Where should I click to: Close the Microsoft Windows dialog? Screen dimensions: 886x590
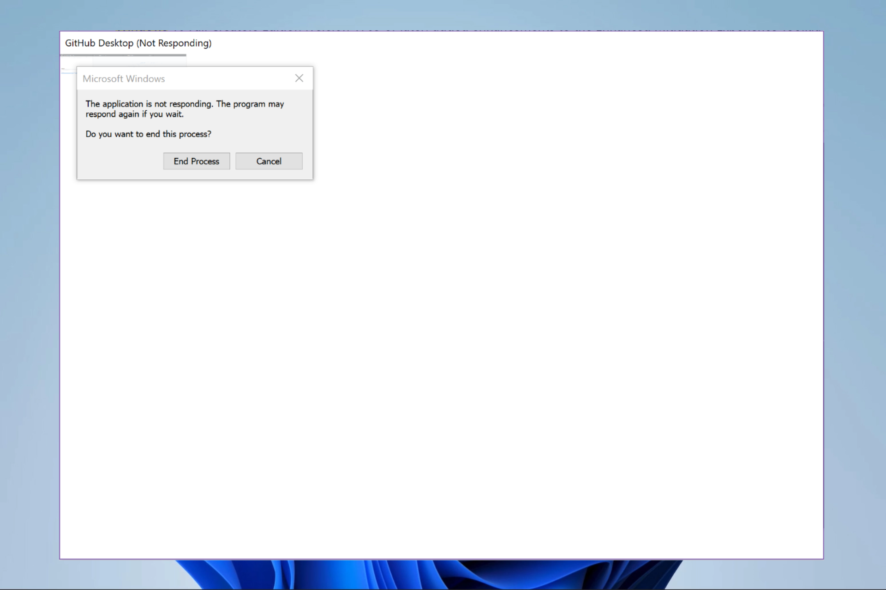(x=299, y=78)
